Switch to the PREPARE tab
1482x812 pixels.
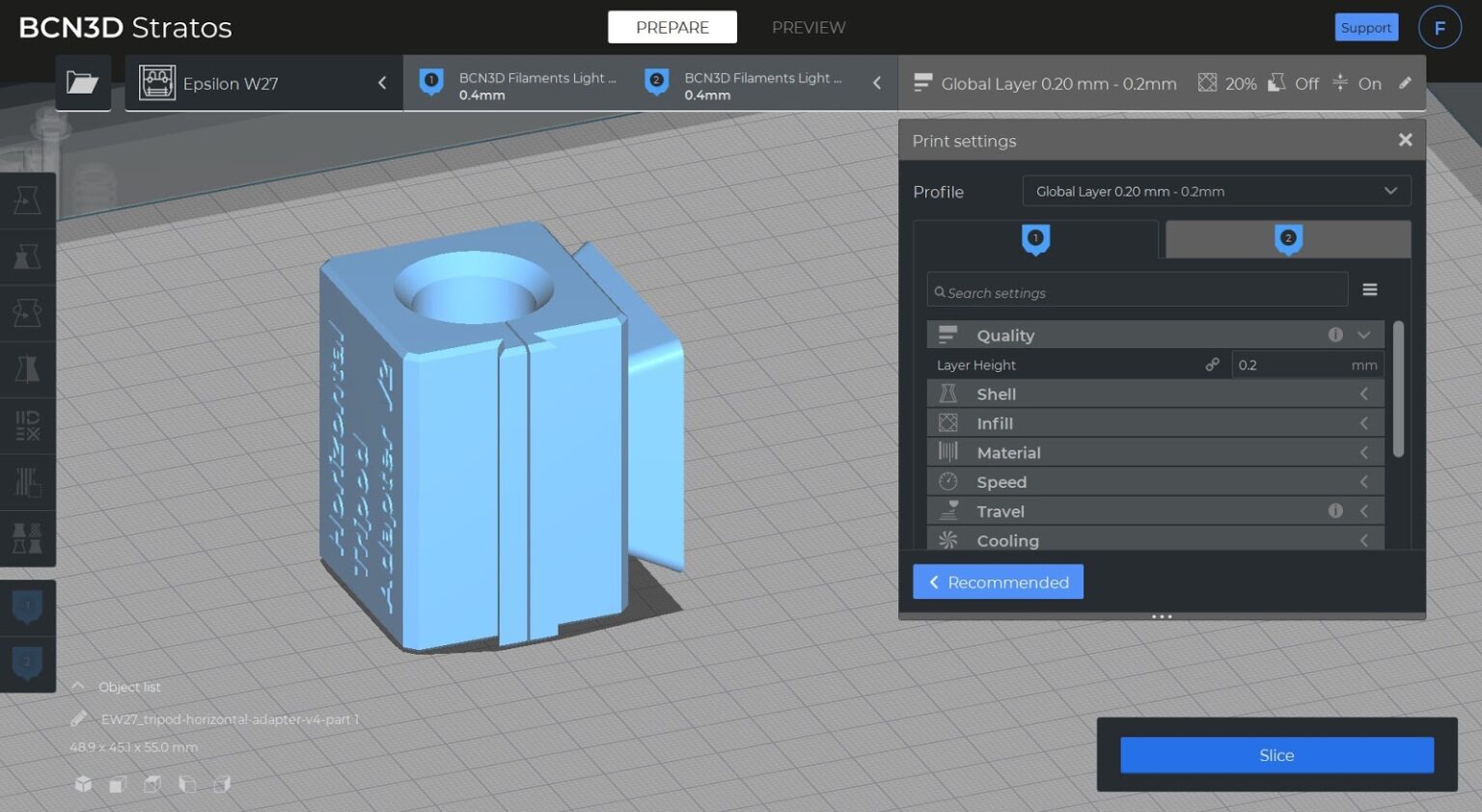672,27
